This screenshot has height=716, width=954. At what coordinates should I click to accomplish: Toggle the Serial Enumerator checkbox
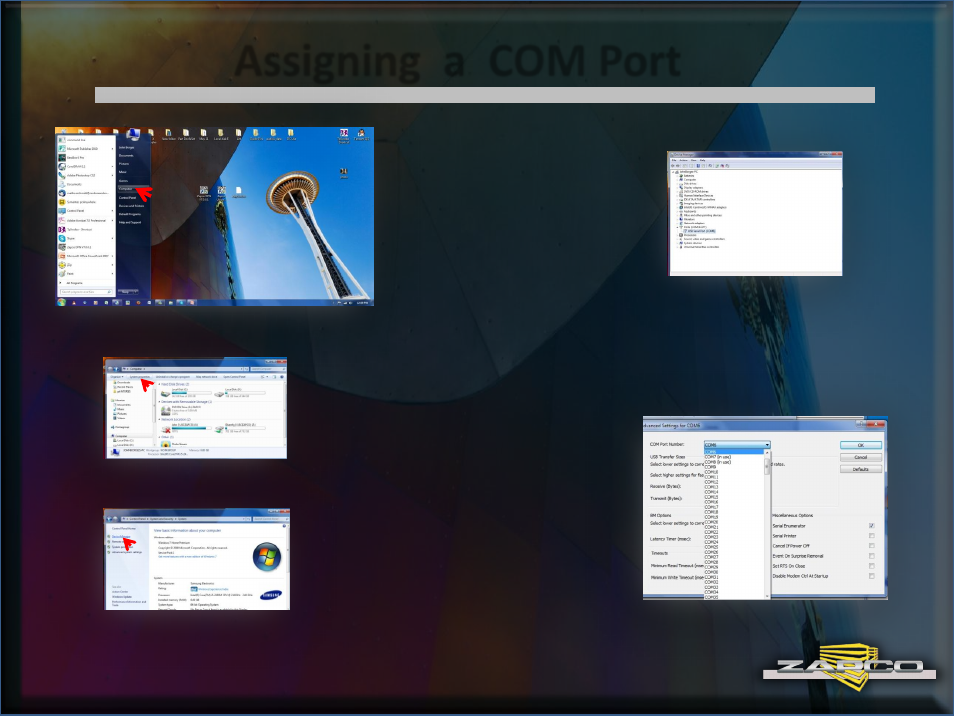872,526
